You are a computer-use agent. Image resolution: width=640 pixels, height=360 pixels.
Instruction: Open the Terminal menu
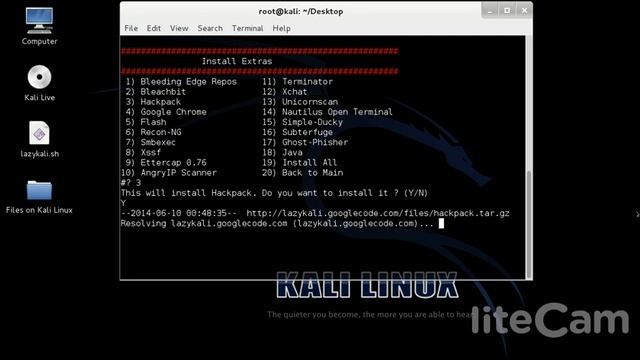click(x=248, y=28)
